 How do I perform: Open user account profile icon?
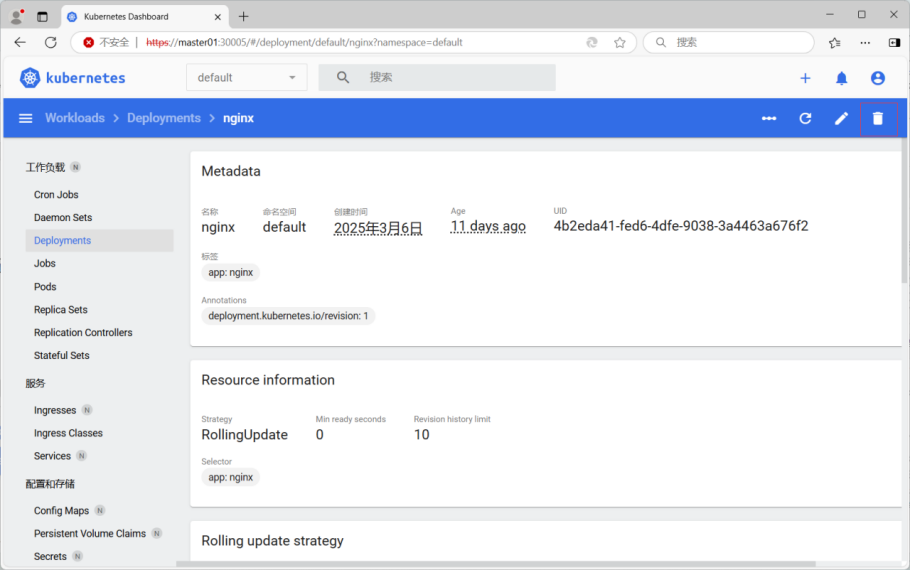(878, 78)
